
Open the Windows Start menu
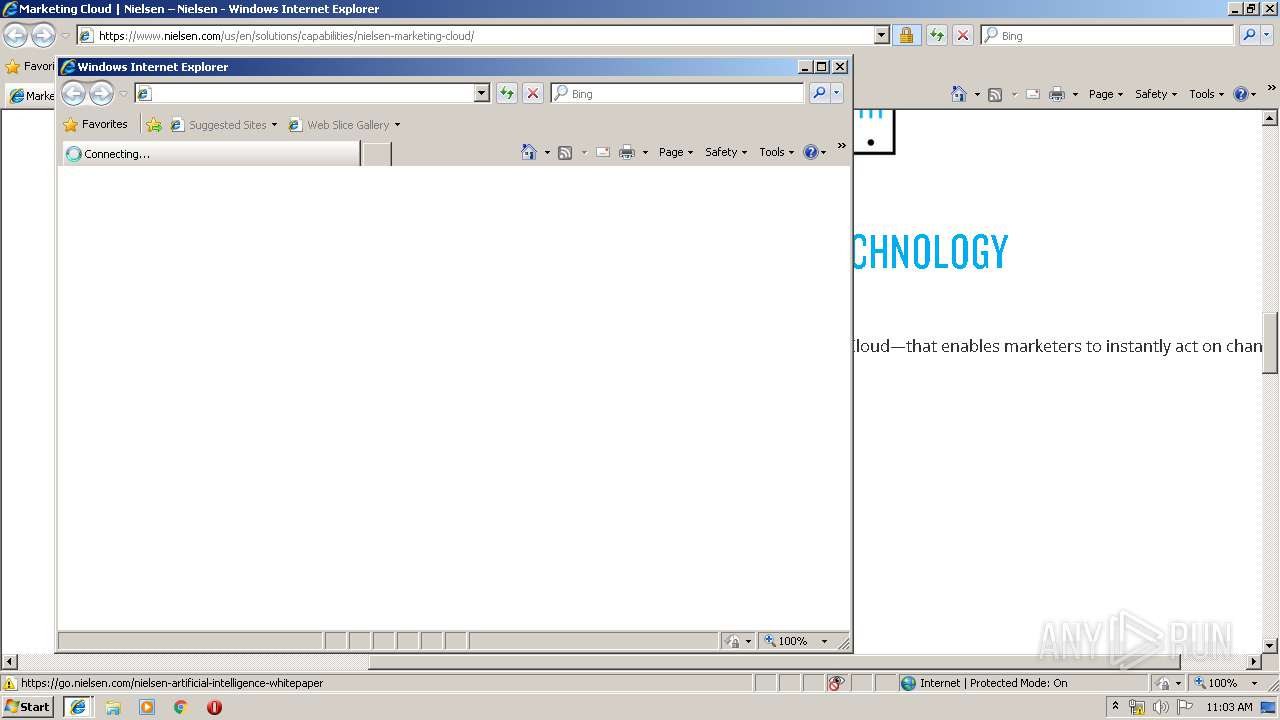tap(27, 707)
